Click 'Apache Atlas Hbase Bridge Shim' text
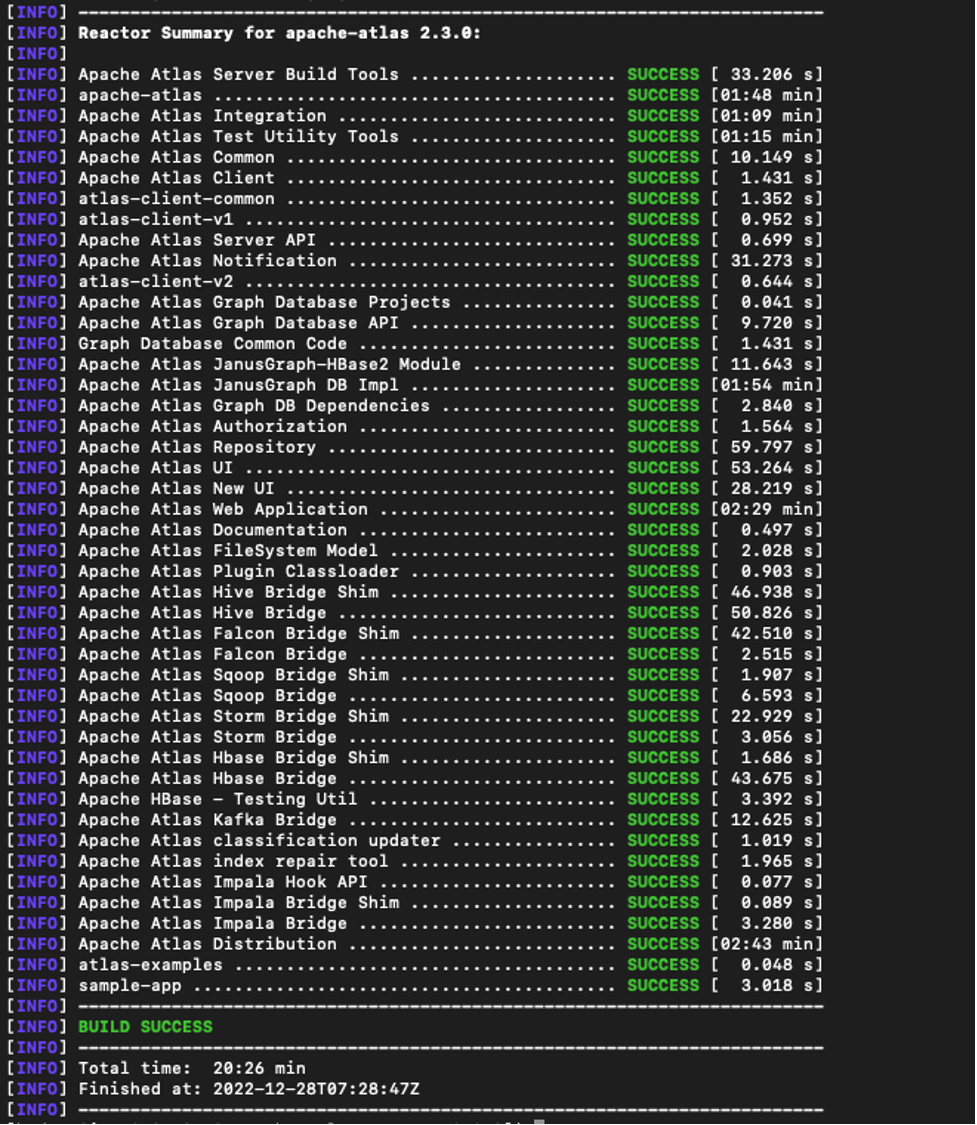977x1125 pixels. (233, 758)
